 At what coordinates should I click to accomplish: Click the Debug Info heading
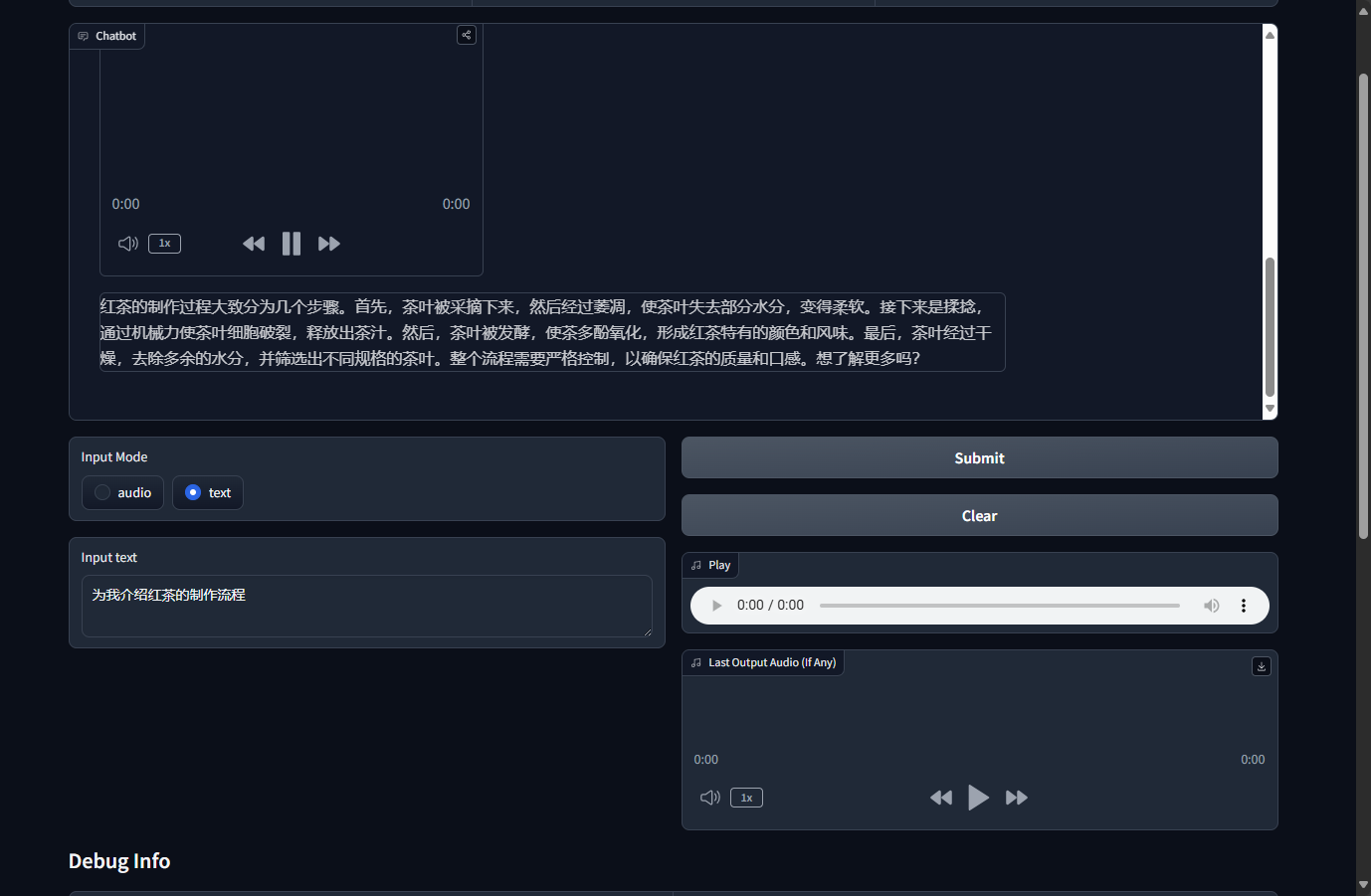(x=119, y=861)
